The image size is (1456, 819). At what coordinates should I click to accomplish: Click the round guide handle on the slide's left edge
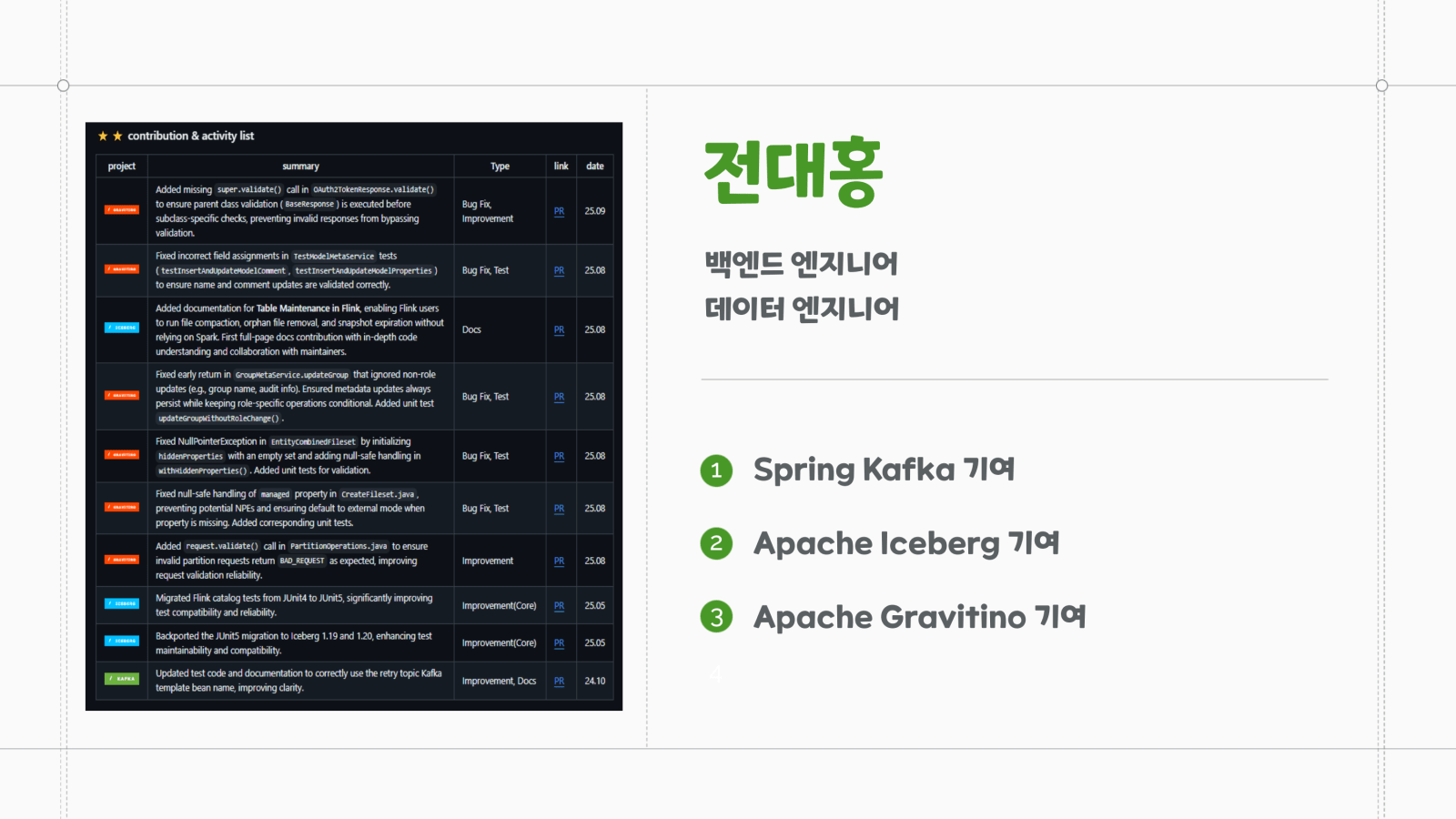(x=63, y=86)
